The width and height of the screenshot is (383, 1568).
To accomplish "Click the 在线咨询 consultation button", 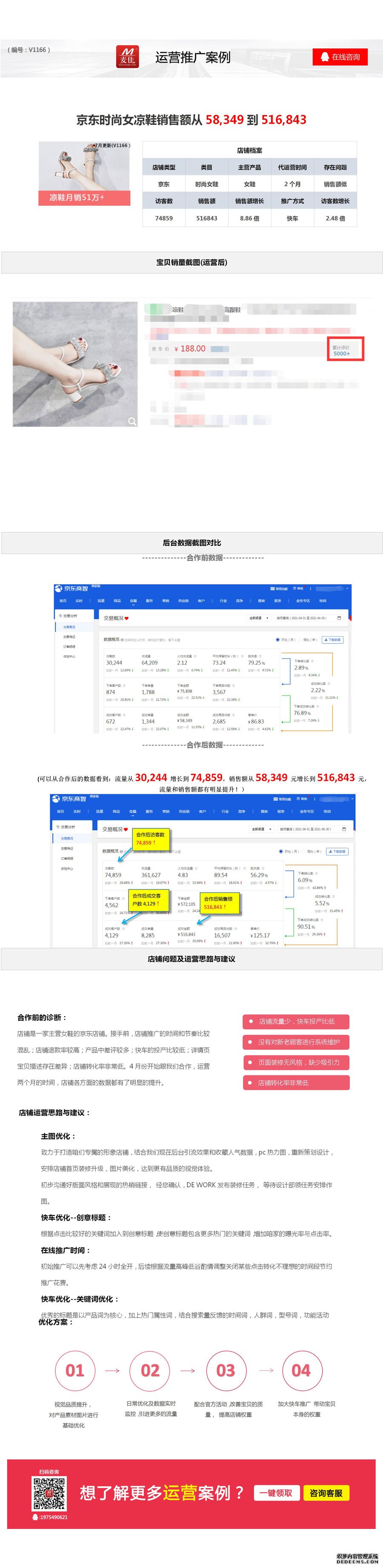I will (x=340, y=57).
